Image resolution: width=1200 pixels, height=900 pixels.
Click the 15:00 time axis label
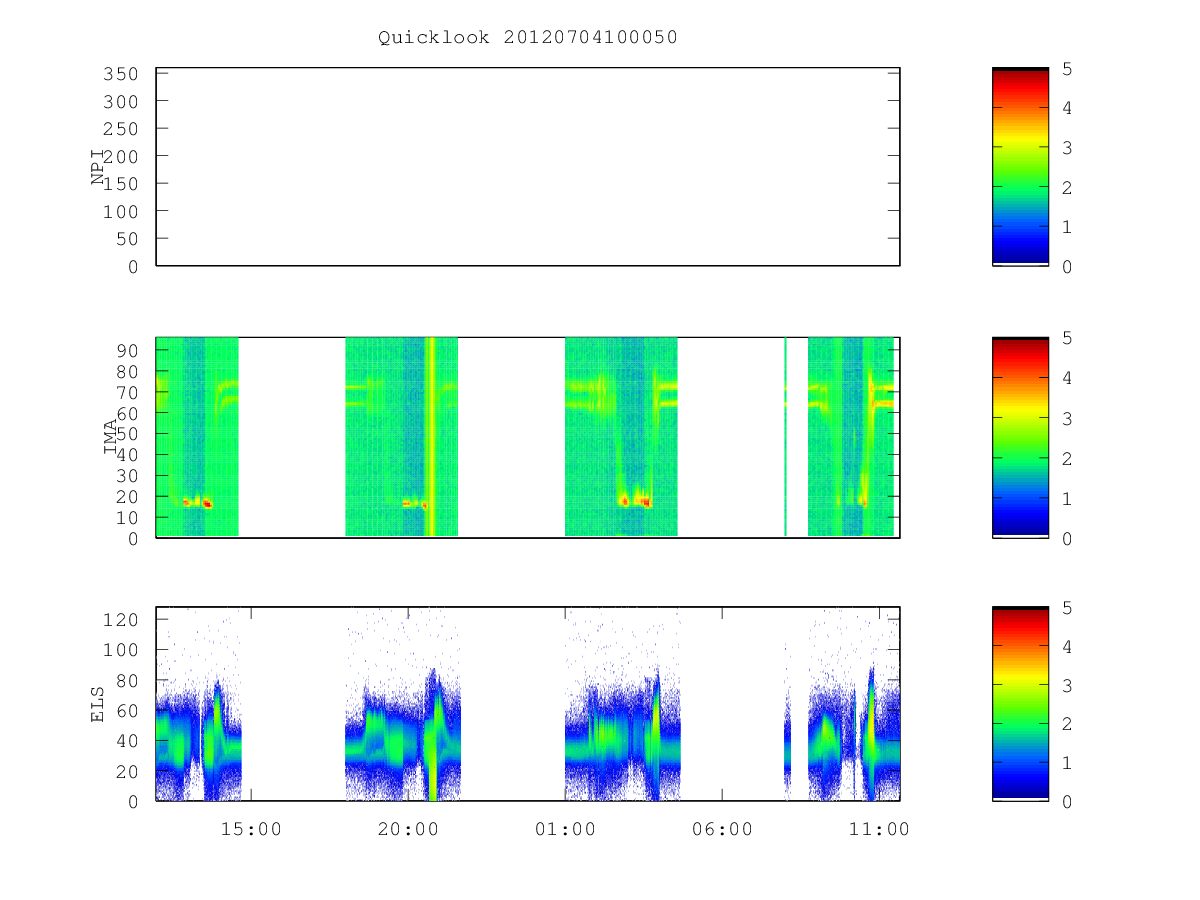click(250, 829)
